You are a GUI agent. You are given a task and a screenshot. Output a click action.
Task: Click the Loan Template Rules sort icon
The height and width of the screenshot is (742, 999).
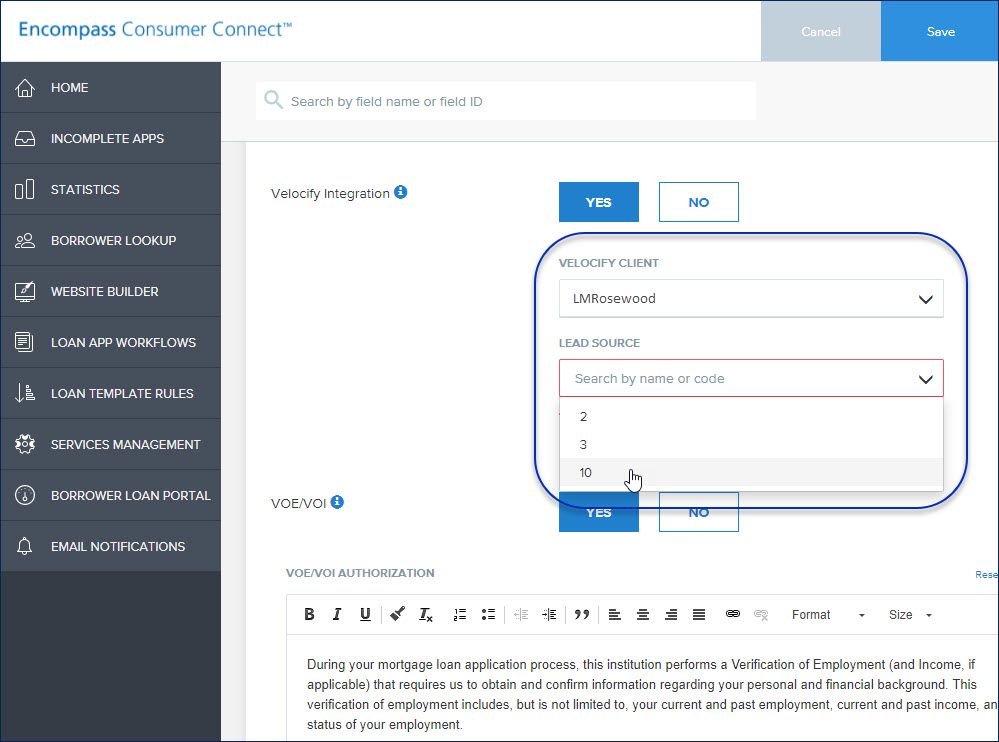click(x=25, y=393)
